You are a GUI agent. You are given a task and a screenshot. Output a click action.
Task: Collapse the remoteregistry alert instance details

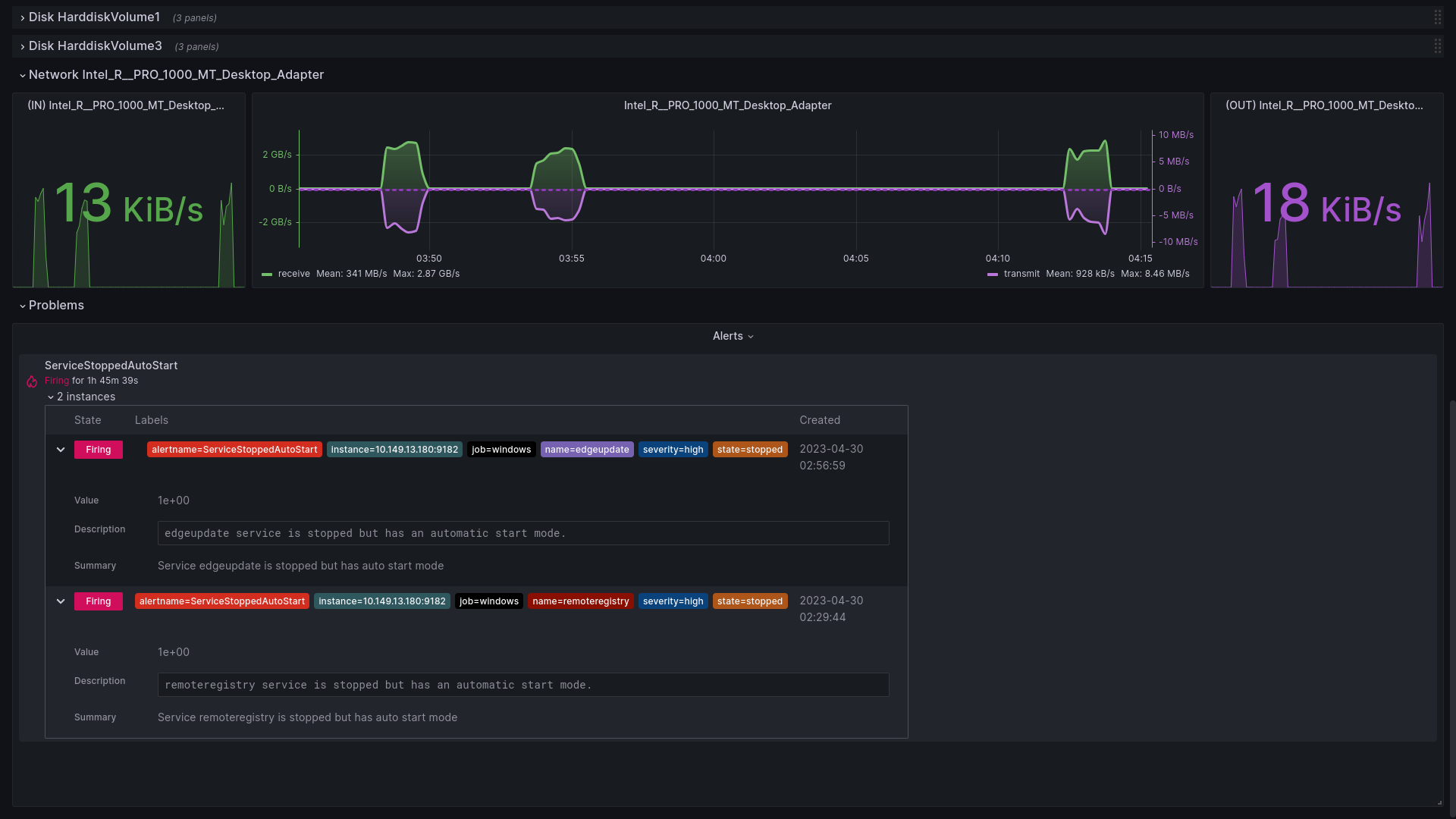click(61, 601)
